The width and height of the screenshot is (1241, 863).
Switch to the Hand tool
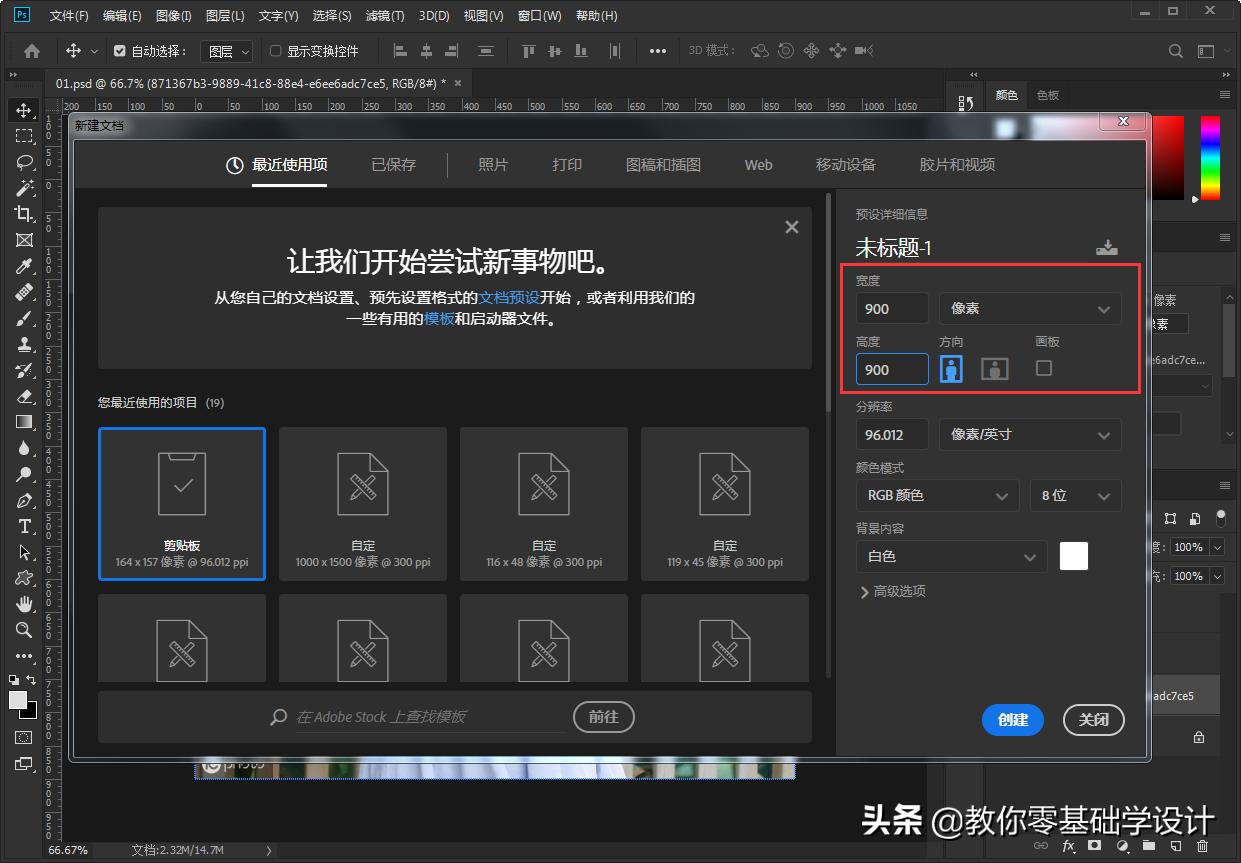(23, 604)
